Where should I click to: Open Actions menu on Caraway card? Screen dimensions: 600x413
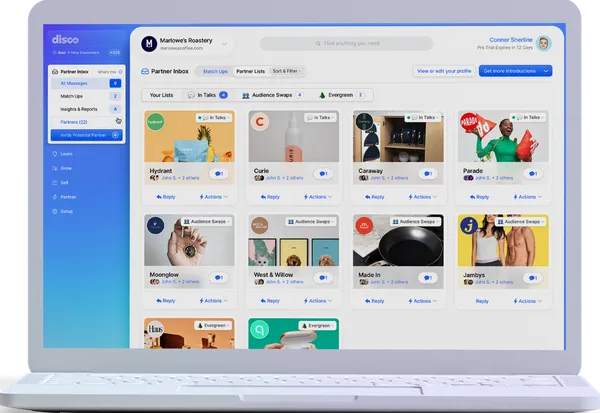[x=422, y=197]
